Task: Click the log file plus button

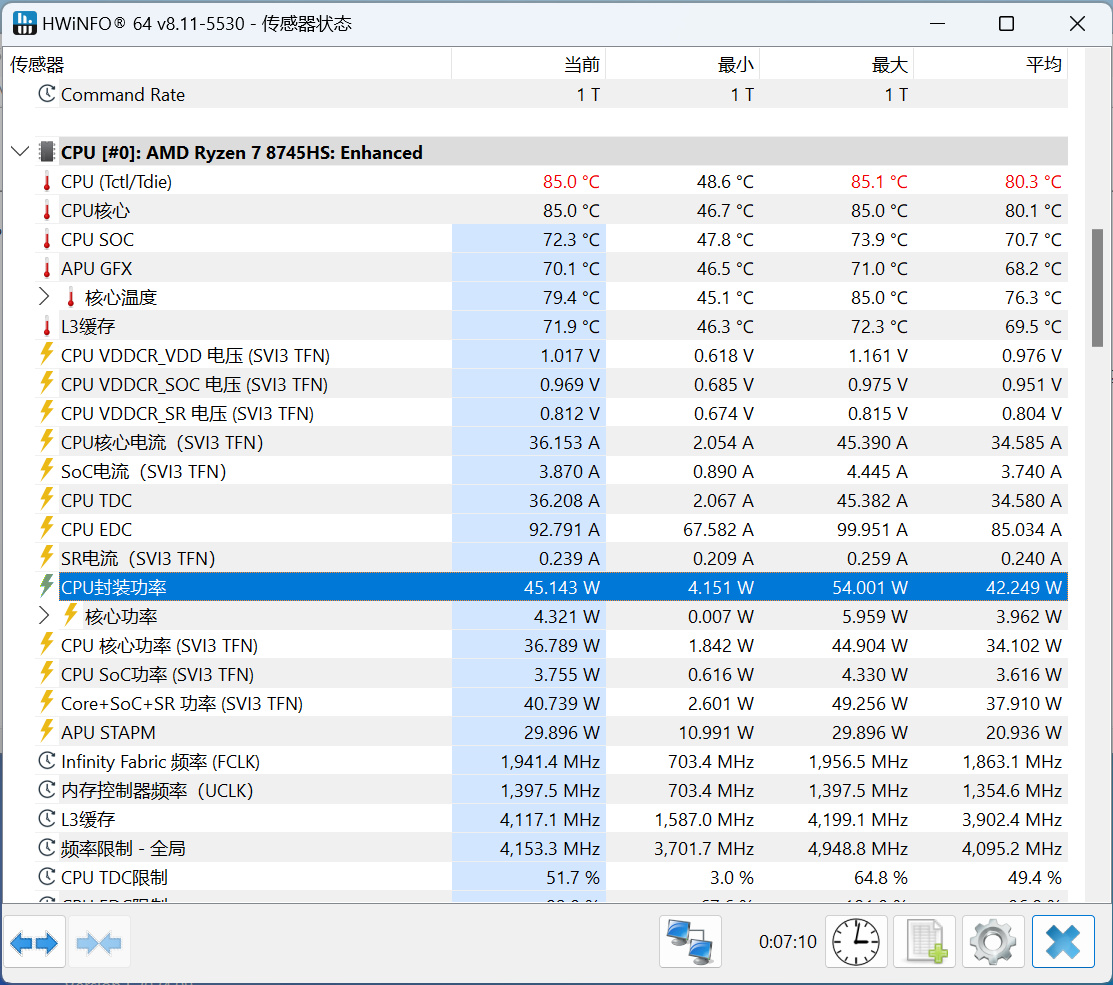Action: pyautogui.click(x=925, y=942)
